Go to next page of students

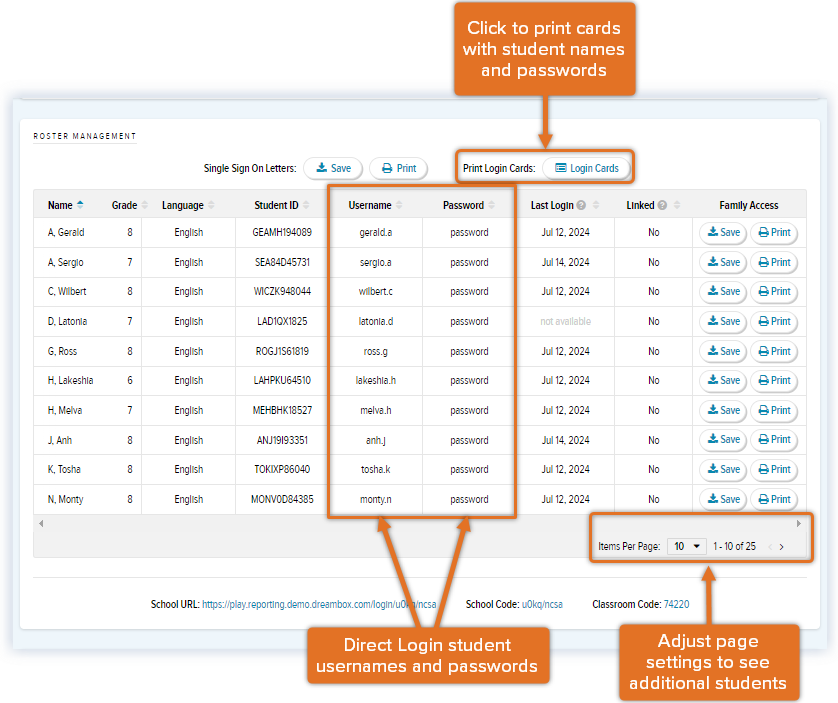click(x=782, y=547)
